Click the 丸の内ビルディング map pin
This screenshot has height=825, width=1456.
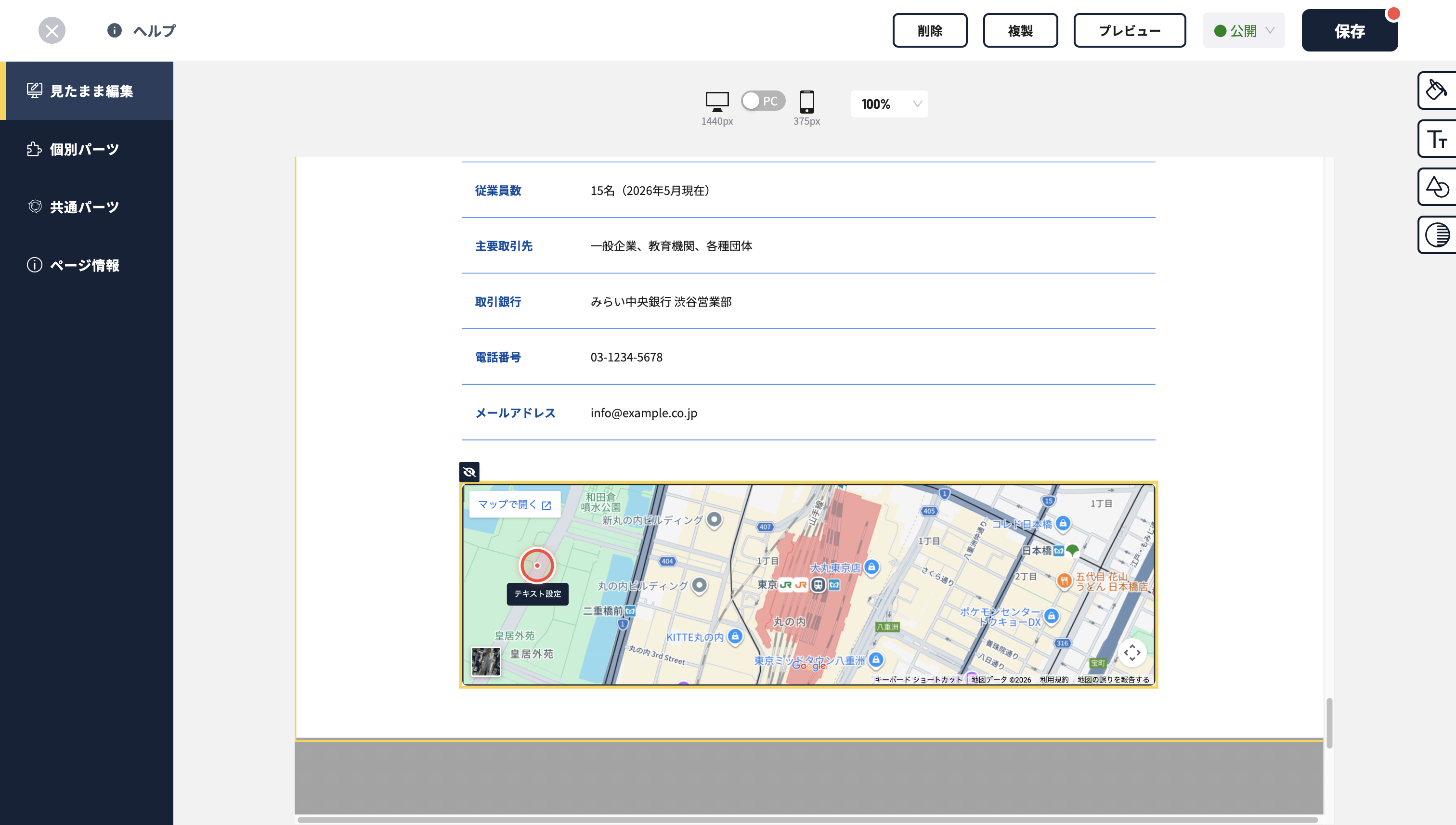point(700,585)
